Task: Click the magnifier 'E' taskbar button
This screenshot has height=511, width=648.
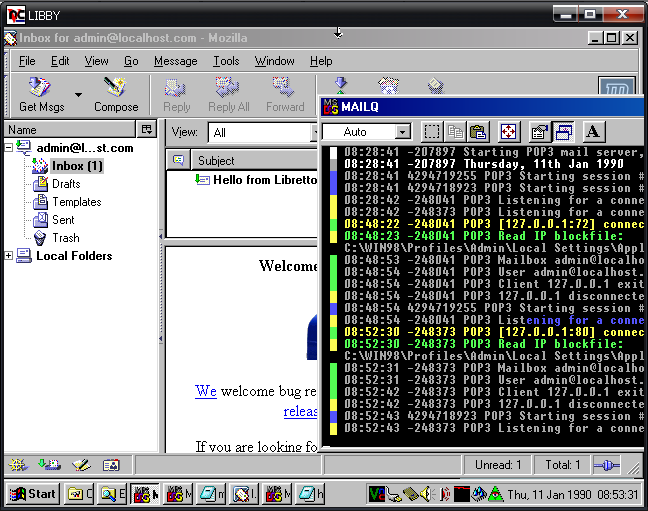Action: 112,494
